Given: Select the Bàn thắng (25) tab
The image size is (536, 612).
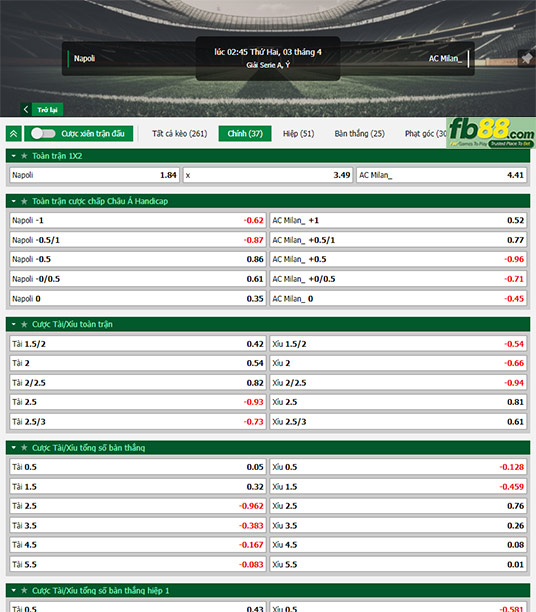Looking at the screenshot, I should 359,133.
